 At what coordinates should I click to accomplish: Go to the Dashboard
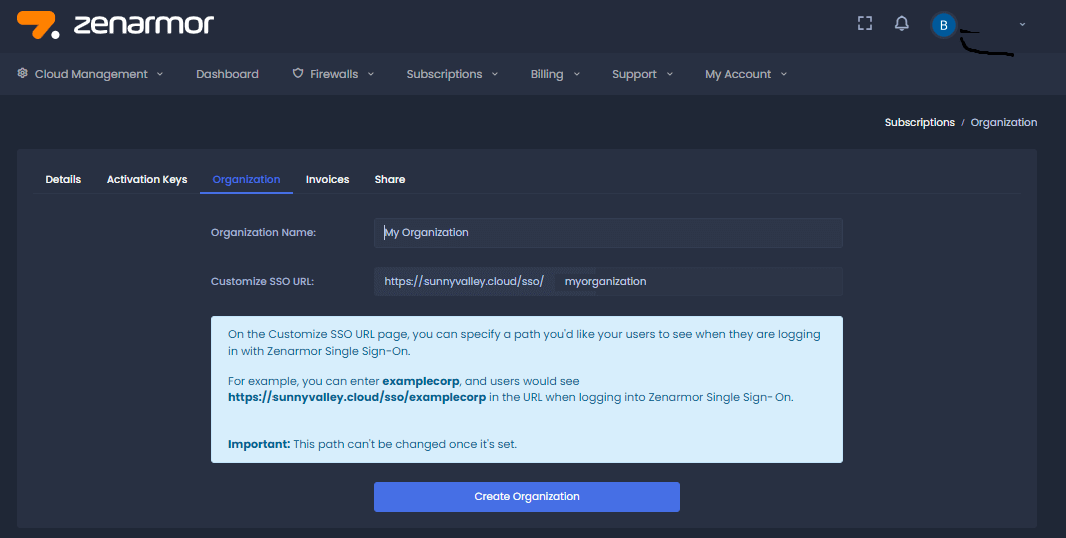(227, 74)
